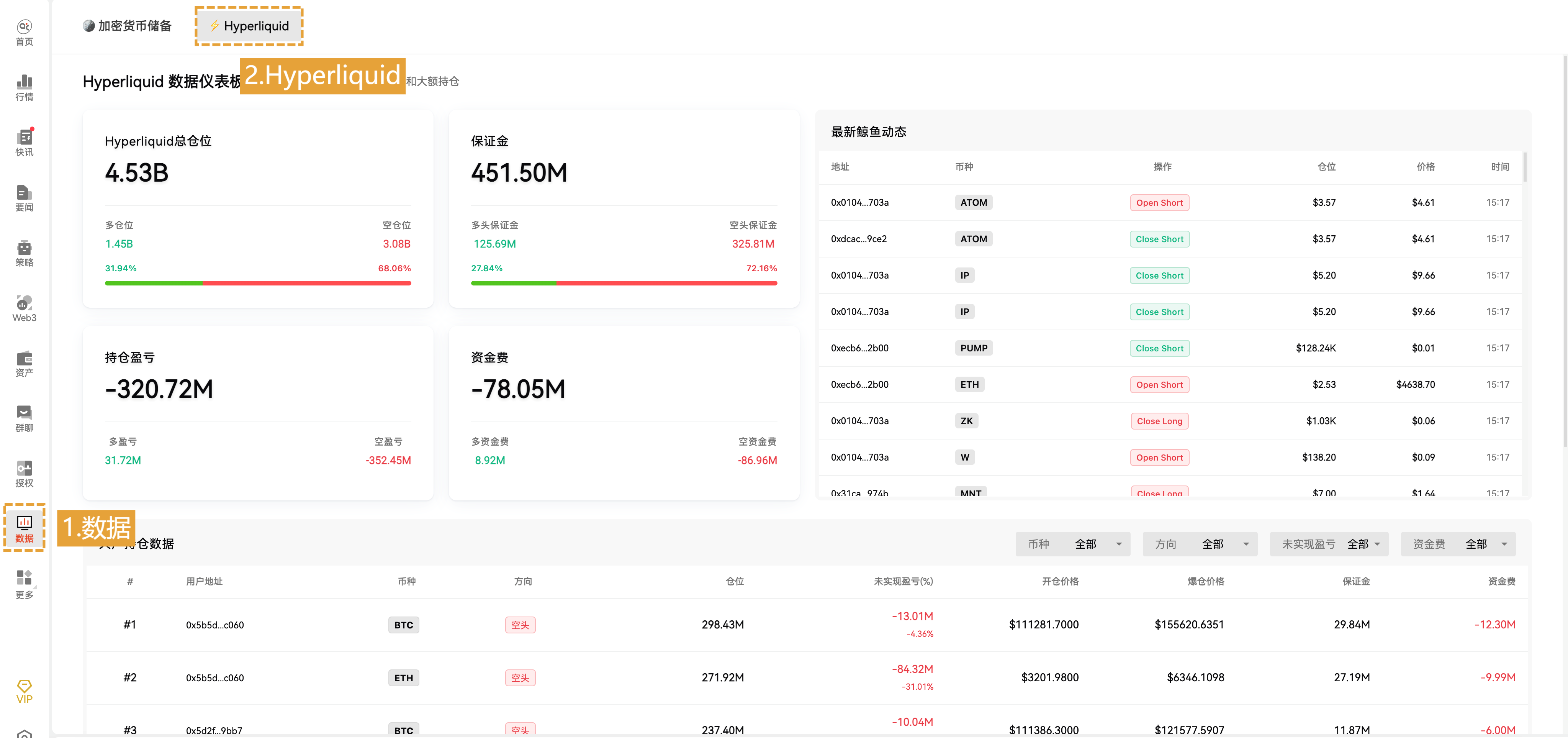1568x738 pixels.
Task: Click the margin long/short ratio bar
Action: 624,283
